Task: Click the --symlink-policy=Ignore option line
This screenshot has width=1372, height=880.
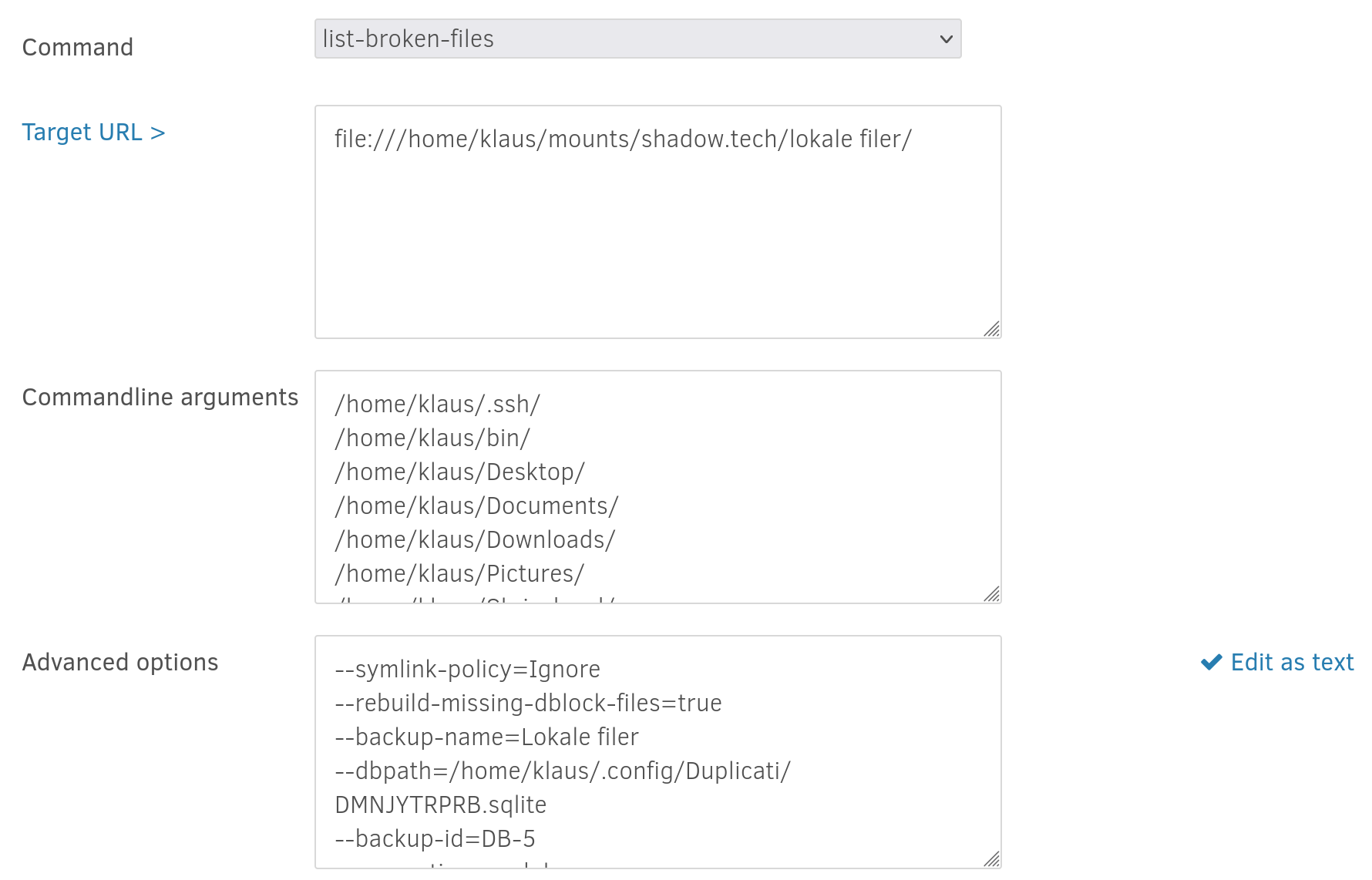Action: click(466, 669)
